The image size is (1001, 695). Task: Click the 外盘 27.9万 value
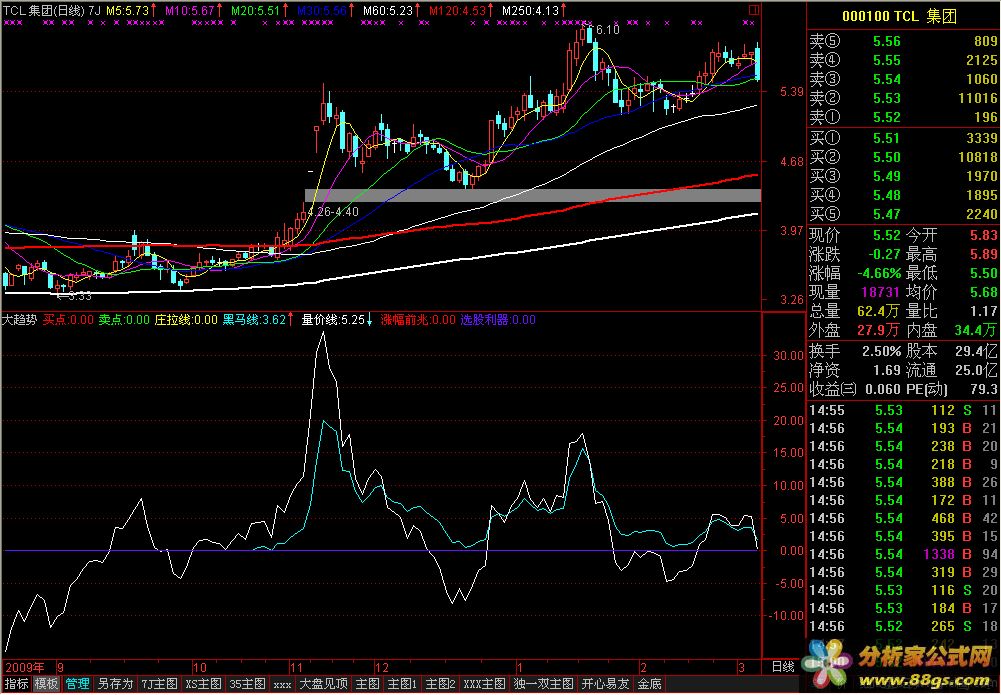879,330
